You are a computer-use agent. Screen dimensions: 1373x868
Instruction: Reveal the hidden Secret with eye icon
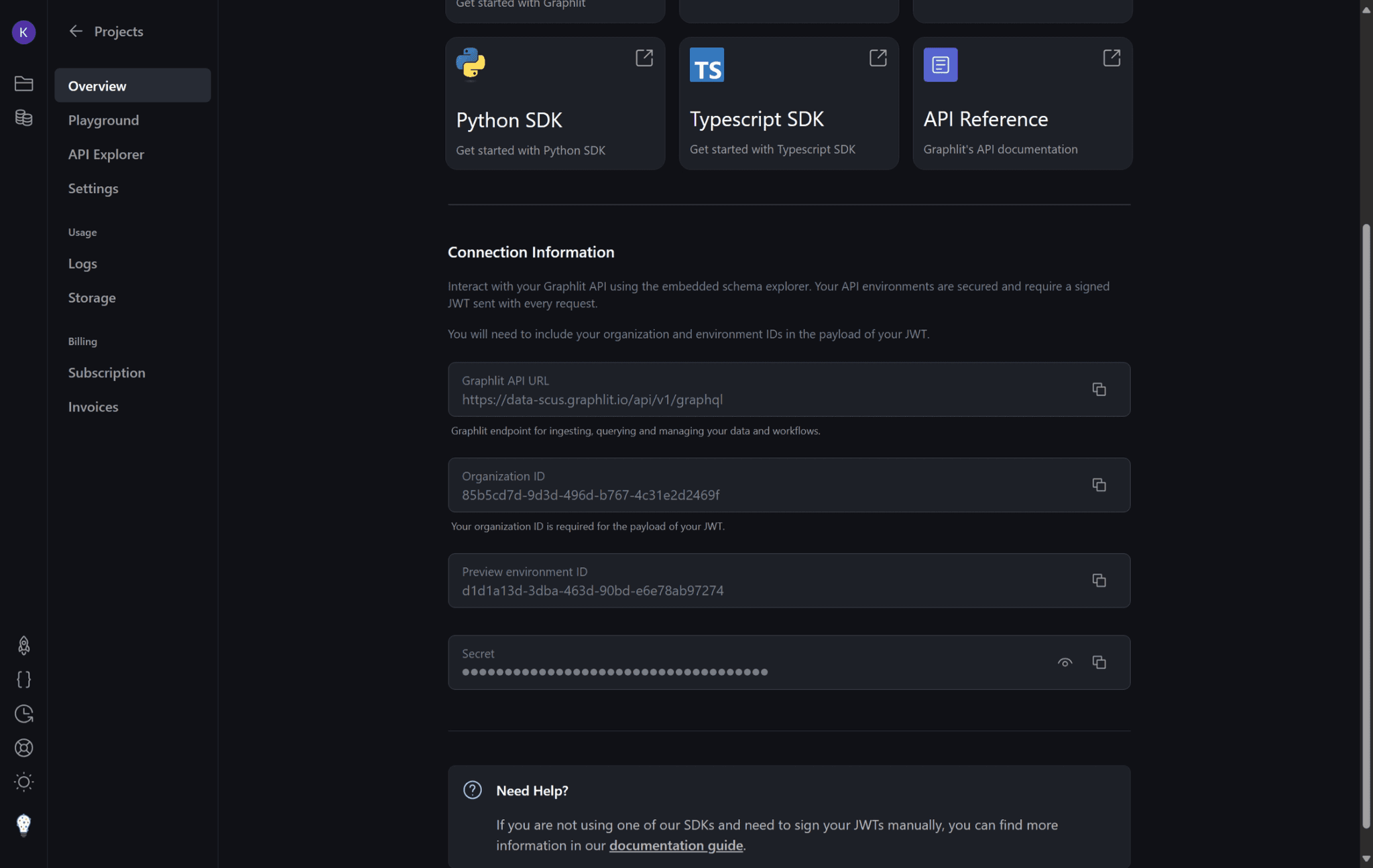[1065, 662]
